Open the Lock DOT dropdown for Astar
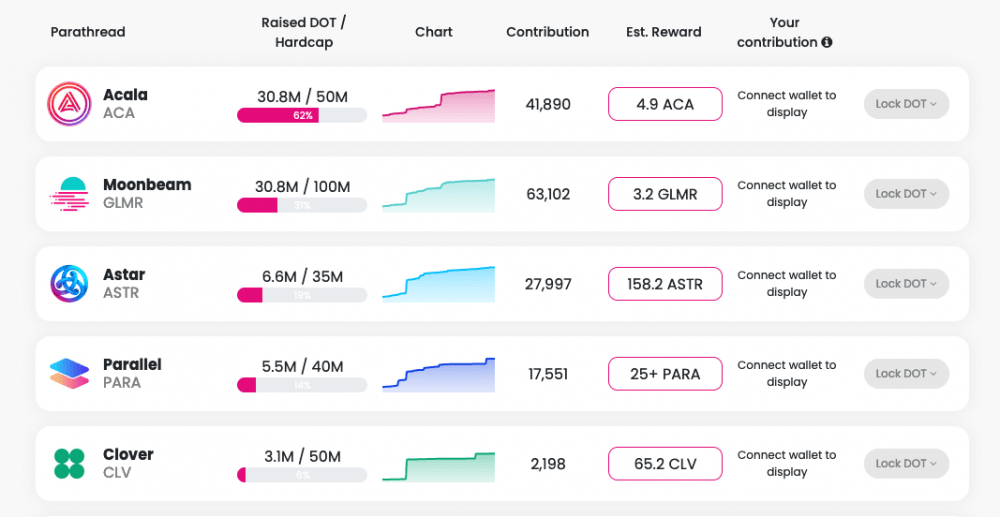1000x517 pixels. click(906, 284)
